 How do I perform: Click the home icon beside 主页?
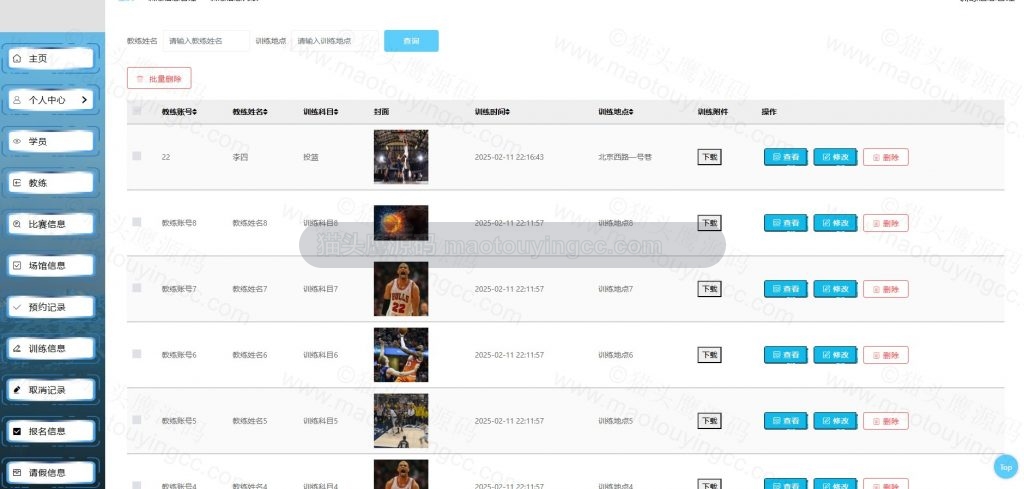coord(17,58)
